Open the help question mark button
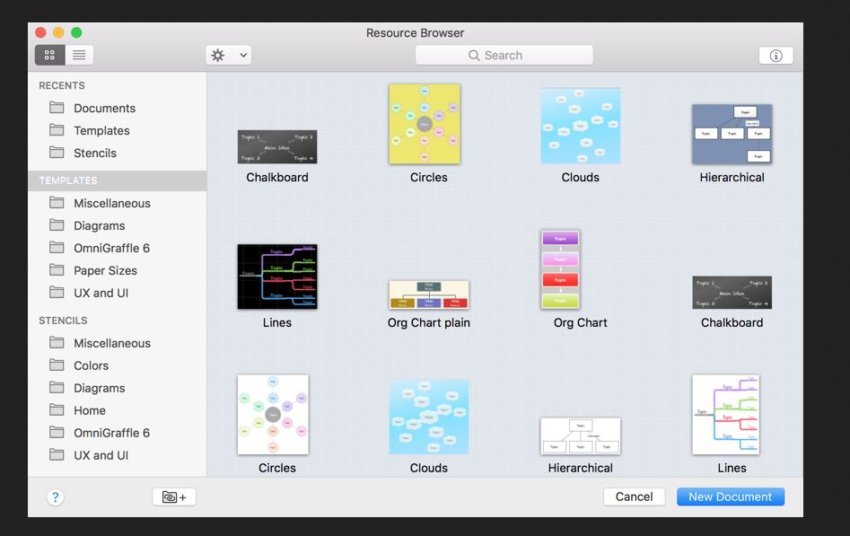 [55, 497]
